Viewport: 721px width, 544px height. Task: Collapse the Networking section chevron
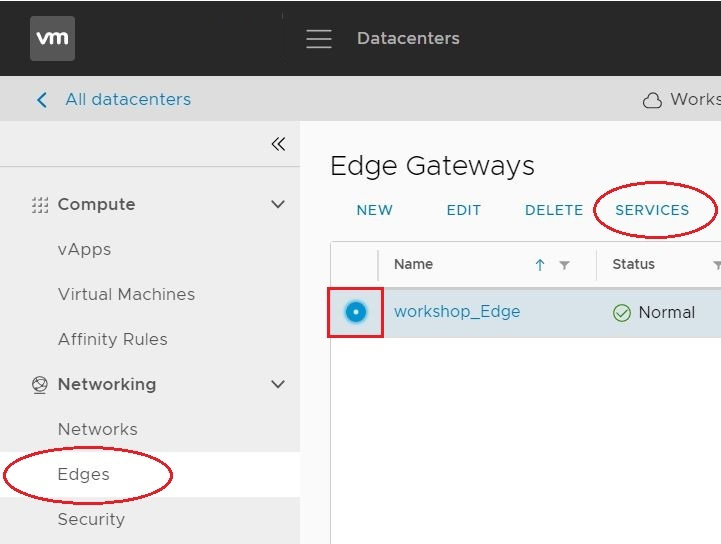coord(278,384)
